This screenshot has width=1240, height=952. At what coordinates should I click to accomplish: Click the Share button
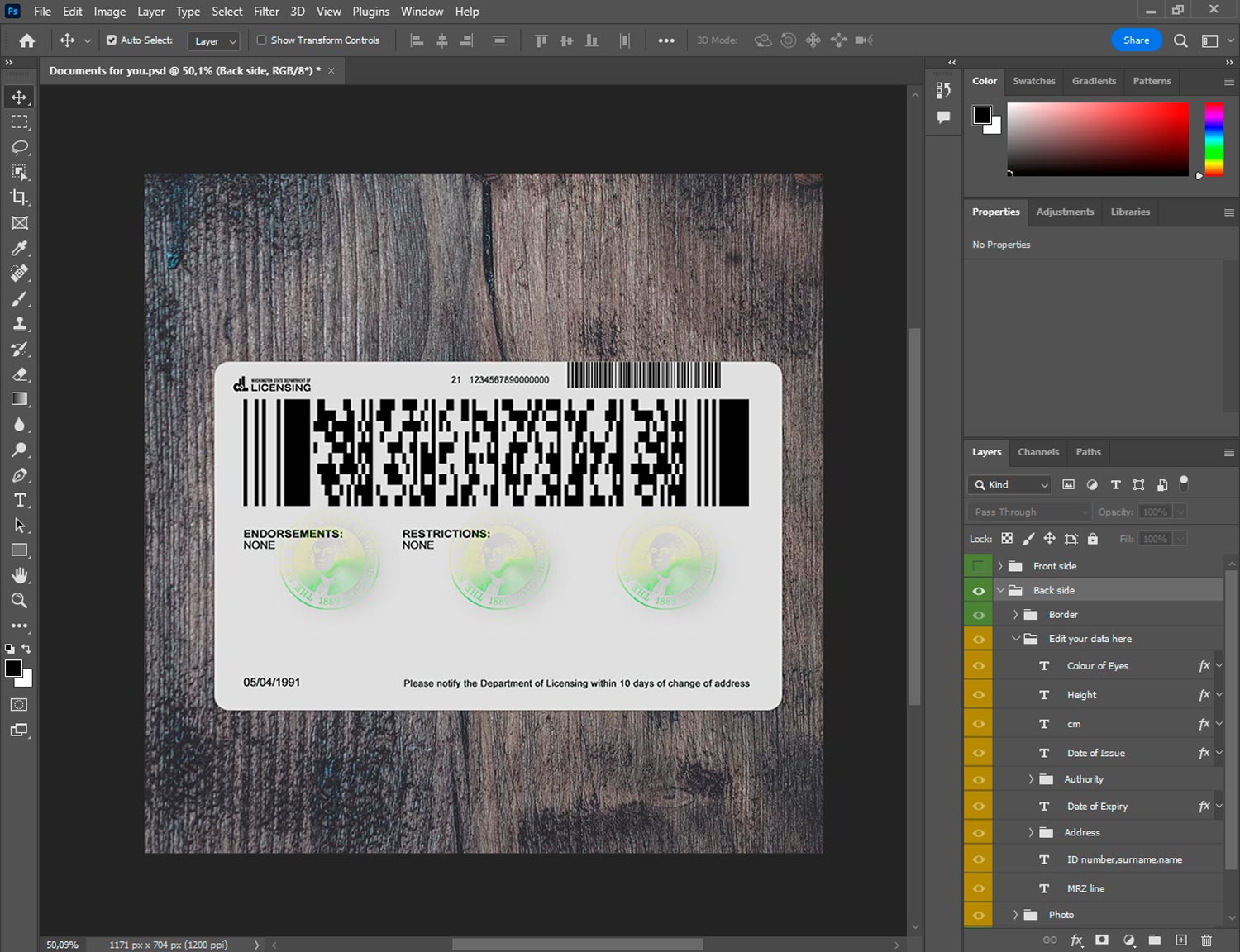coord(1136,40)
